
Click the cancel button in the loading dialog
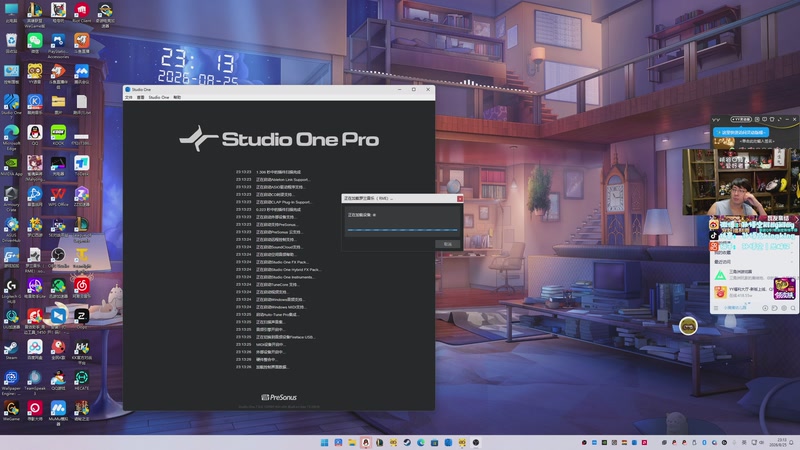click(x=447, y=244)
